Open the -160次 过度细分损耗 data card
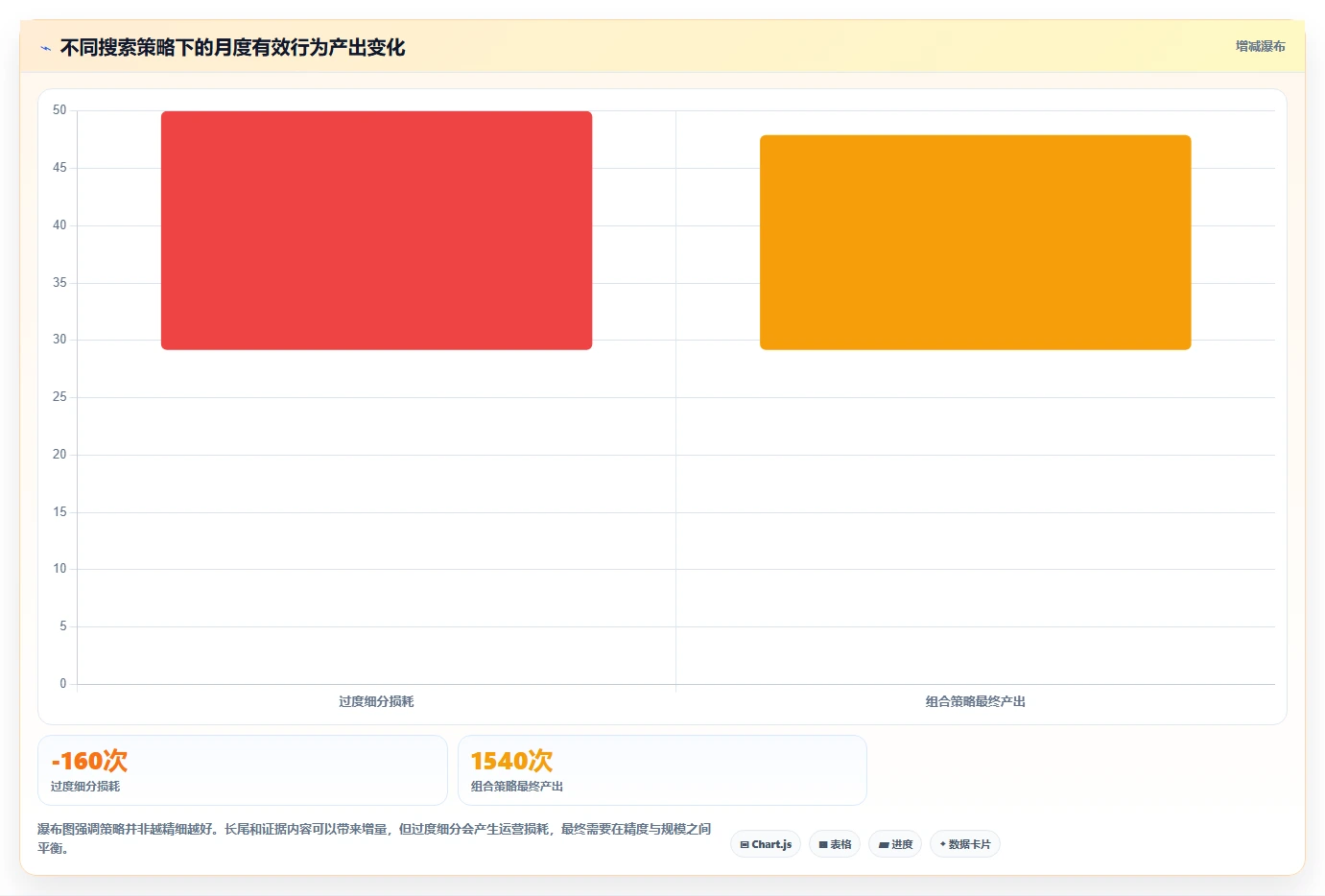This screenshot has width=1325, height=896. point(243,770)
